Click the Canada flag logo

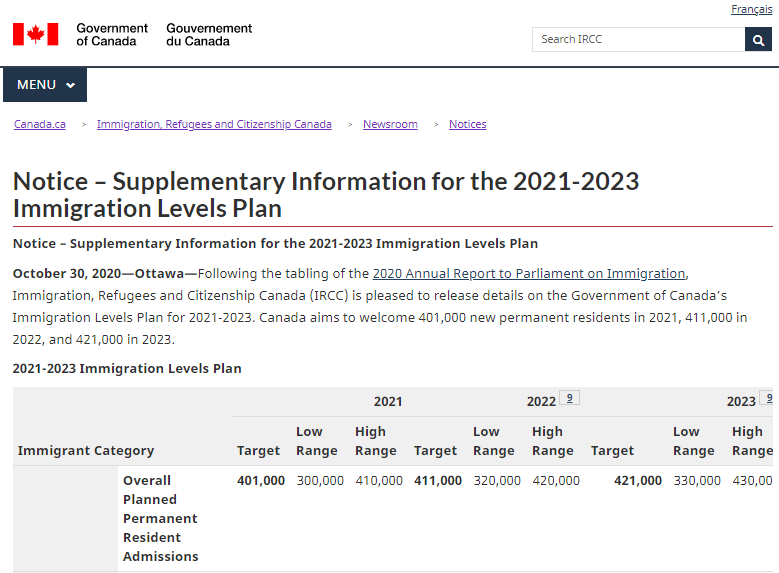(x=36, y=34)
